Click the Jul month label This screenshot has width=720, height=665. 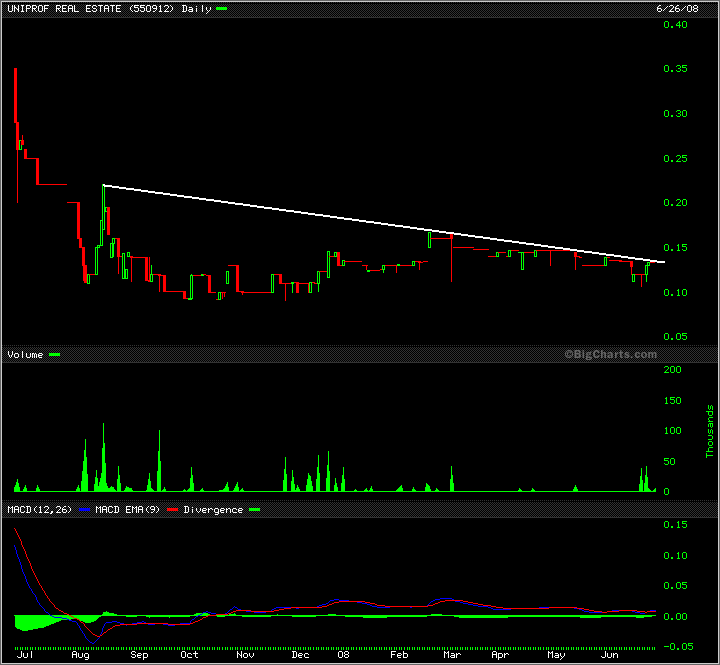(25, 654)
